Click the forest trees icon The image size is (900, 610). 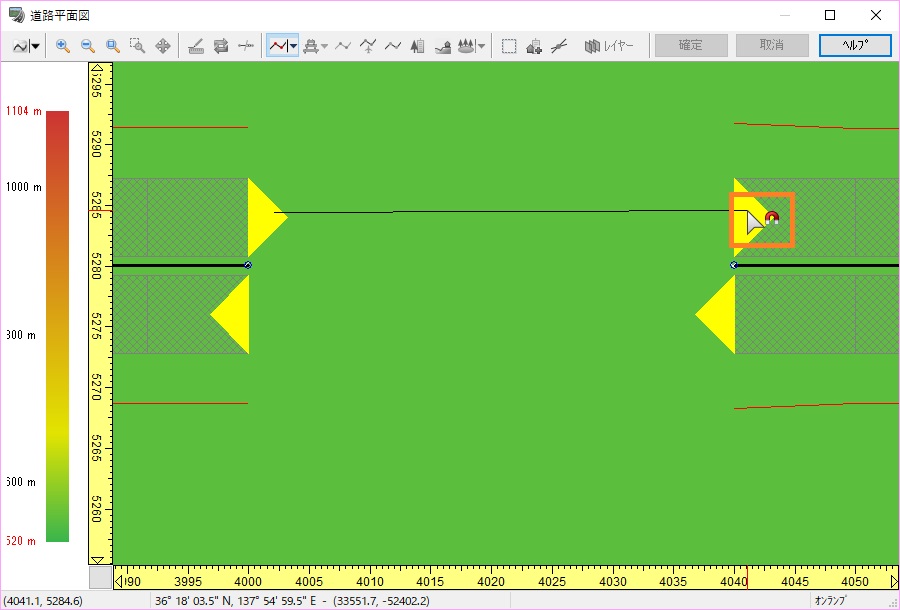(466, 46)
